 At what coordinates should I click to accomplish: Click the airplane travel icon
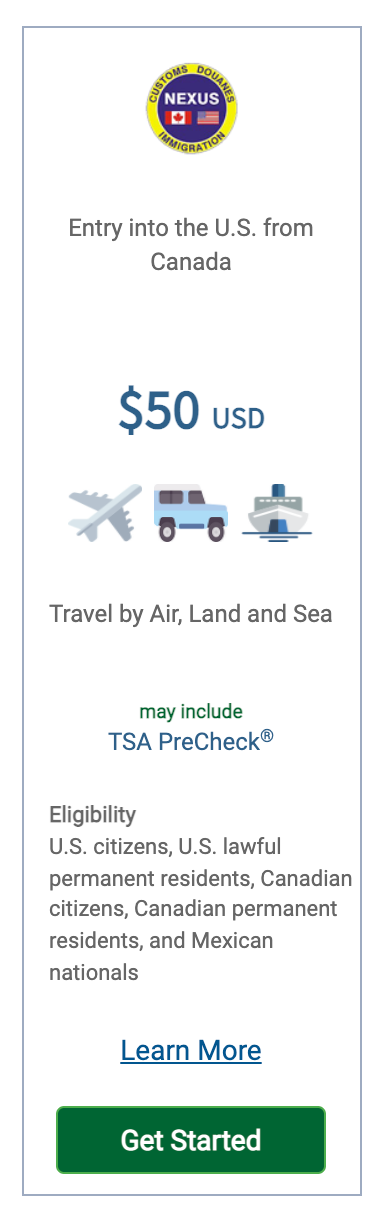click(106, 513)
